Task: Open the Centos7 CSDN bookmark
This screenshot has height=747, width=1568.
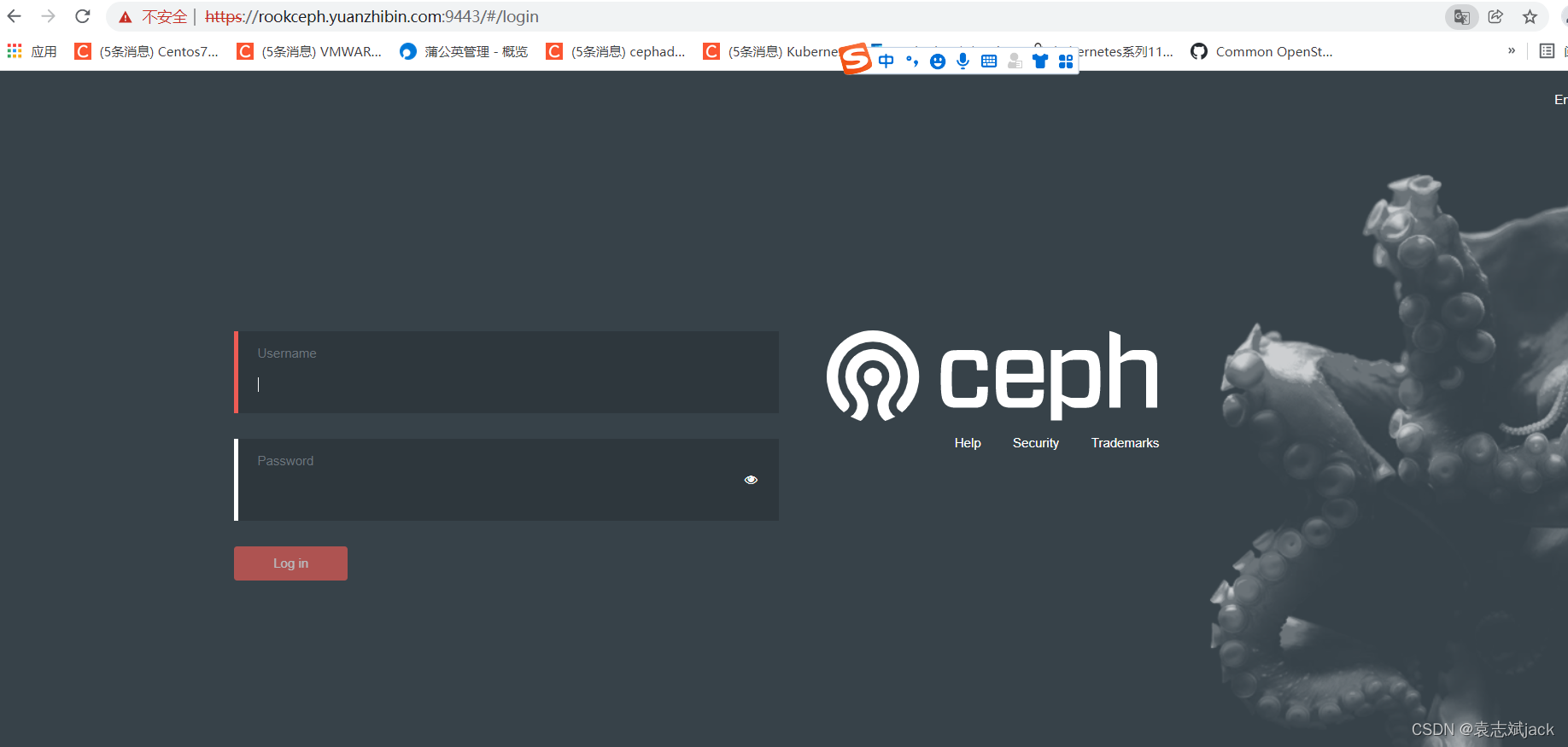Action: pos(147,51)
